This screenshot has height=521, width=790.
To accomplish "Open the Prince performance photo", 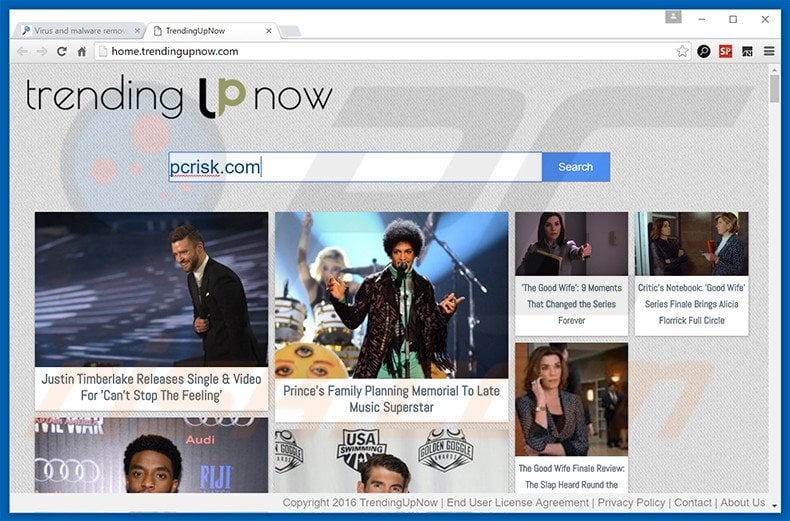I will coord(391,295).
